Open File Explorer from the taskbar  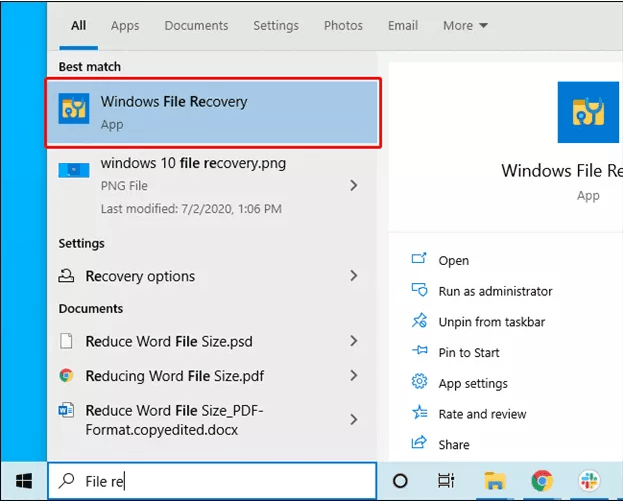[x=495, y=480]
